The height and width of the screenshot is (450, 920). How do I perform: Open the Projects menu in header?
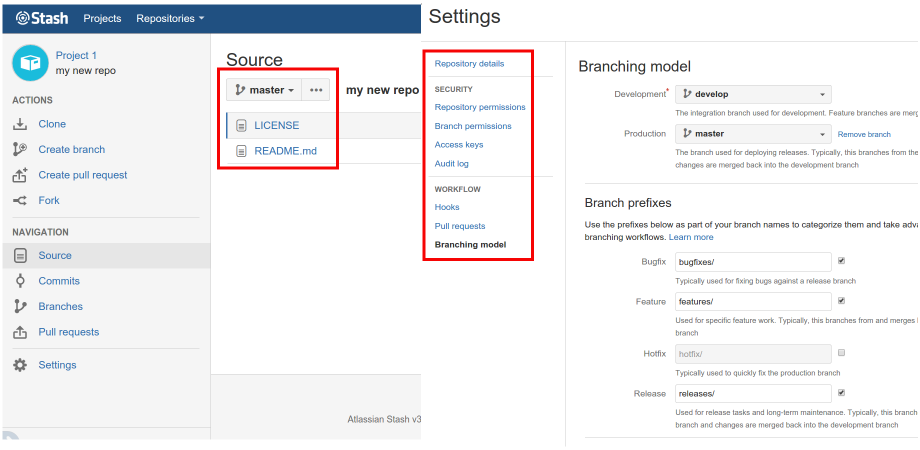click(x=102, y=18)
